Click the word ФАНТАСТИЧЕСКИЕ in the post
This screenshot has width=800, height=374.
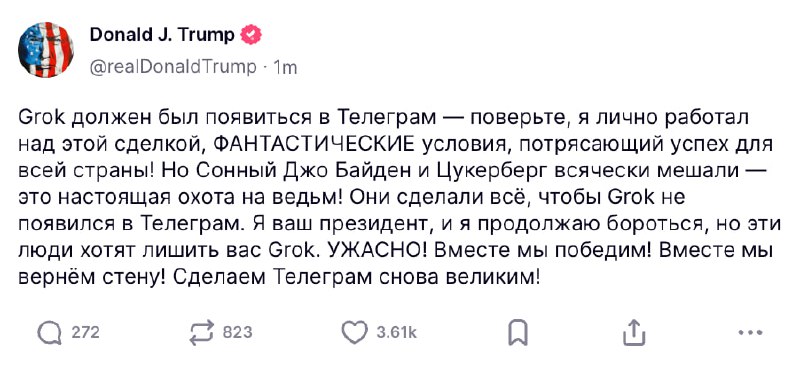316,144
